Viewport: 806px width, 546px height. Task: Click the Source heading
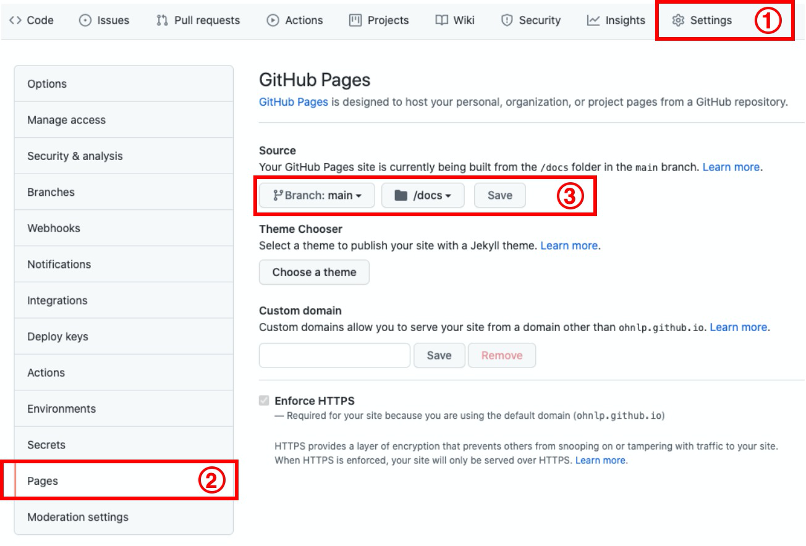pyautogui.click(x=278, y=151)
